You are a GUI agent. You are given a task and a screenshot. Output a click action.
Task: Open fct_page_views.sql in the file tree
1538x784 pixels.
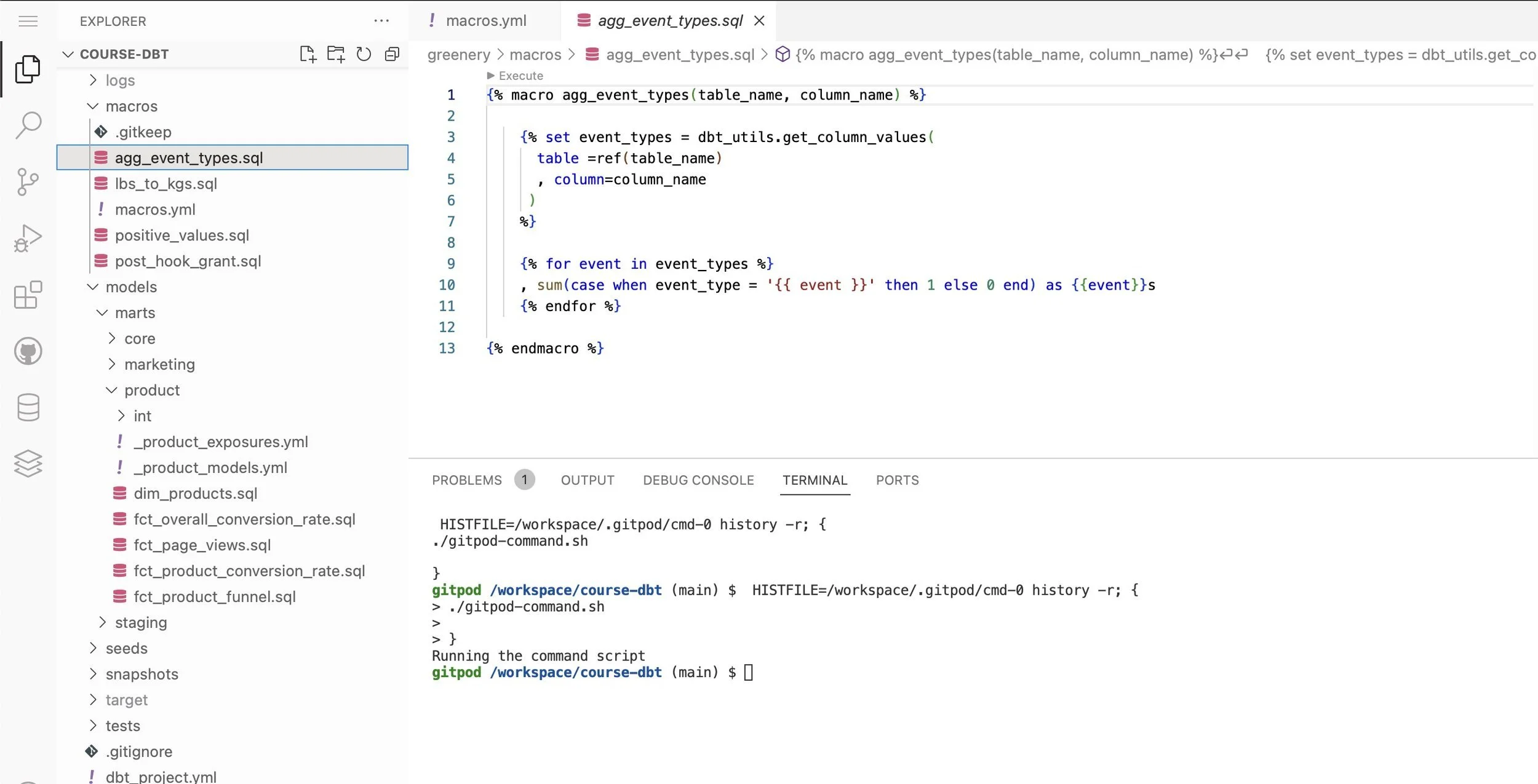pos(202,545)
